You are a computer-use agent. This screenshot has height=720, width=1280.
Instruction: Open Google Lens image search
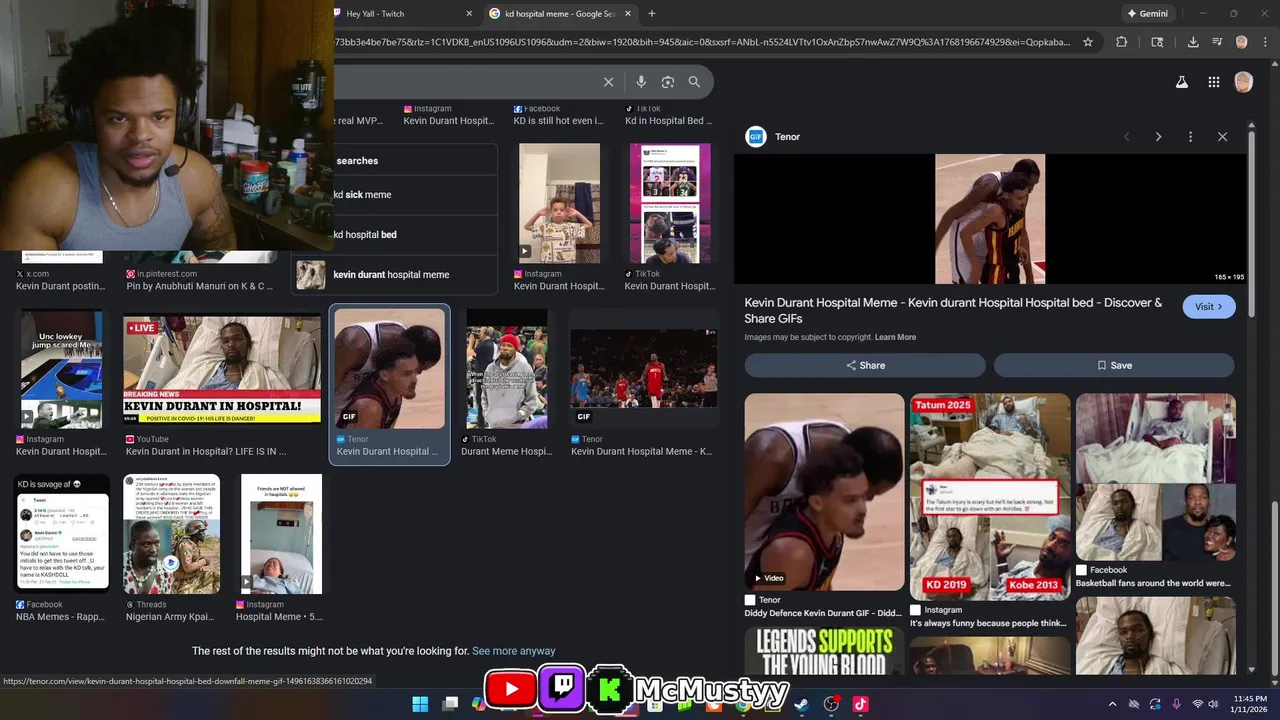(668, 82)
